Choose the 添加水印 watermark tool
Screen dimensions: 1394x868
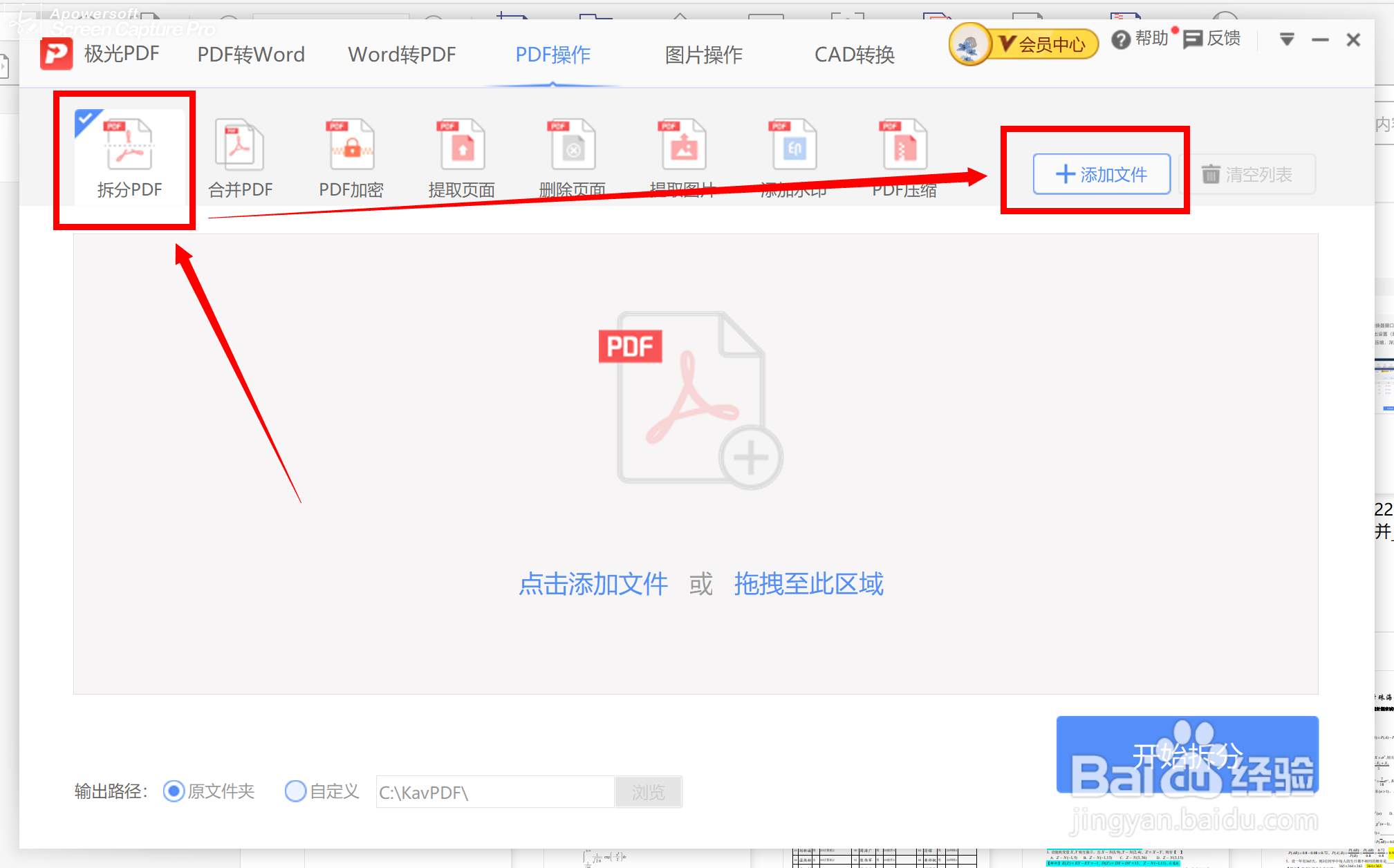pyautogui.click(x=794, y=159)
